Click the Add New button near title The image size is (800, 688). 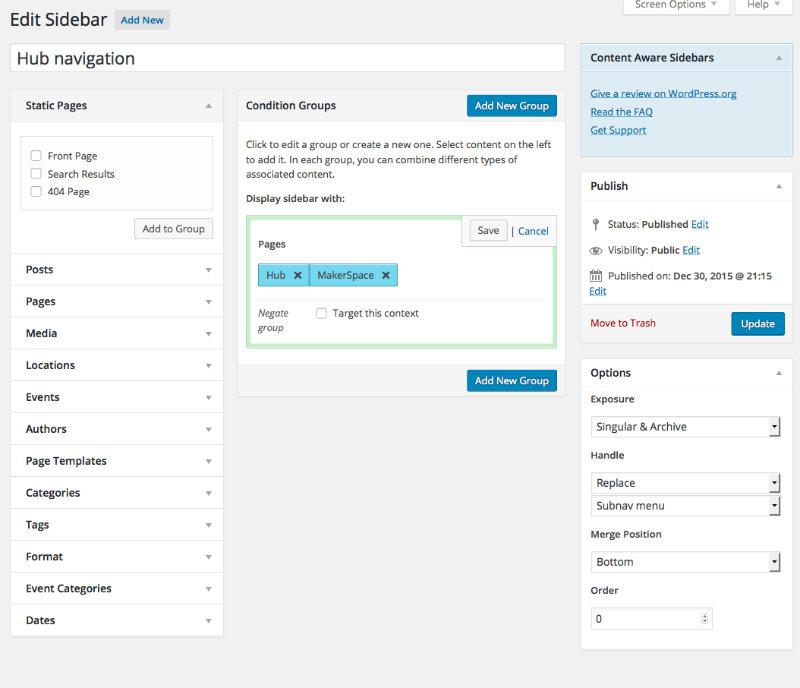tap(142, 20)
